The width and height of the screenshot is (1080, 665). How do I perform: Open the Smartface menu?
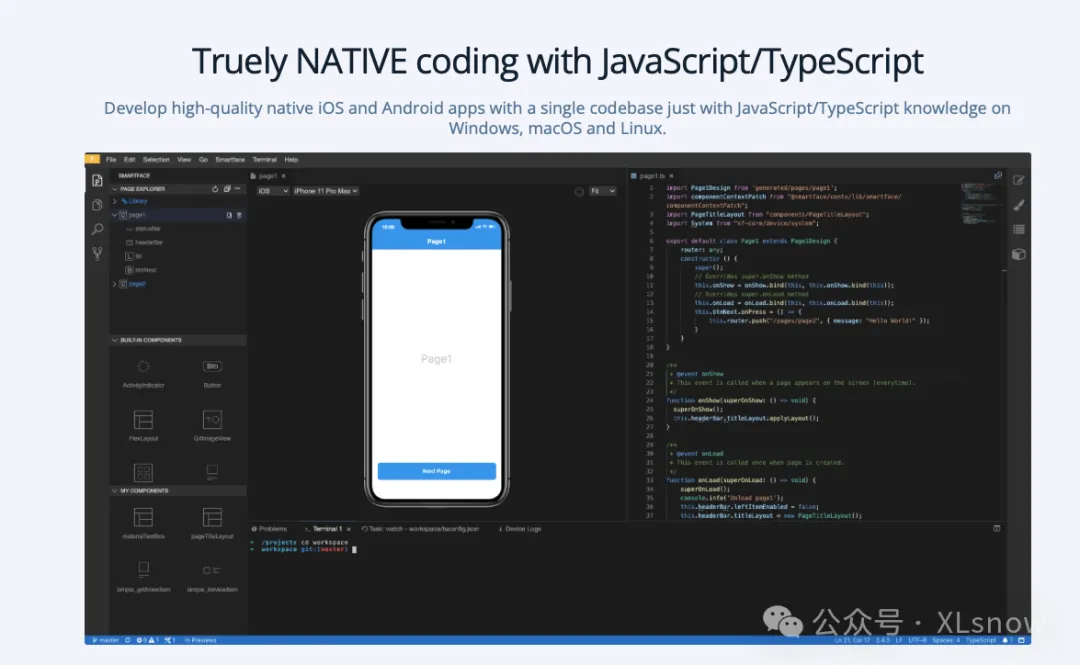click(x=230, y=159)
